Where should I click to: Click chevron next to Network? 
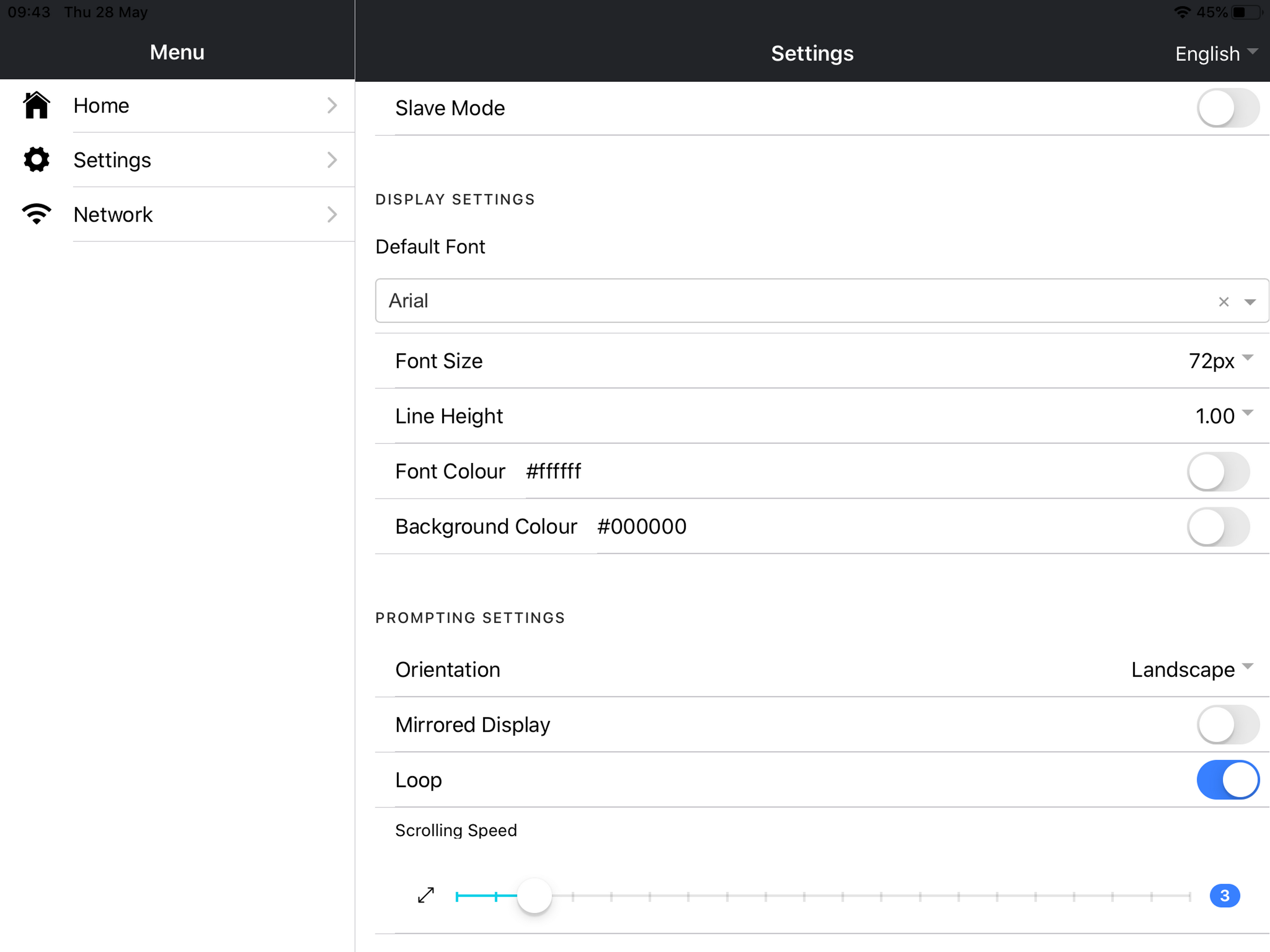click(x=332, y=214)
